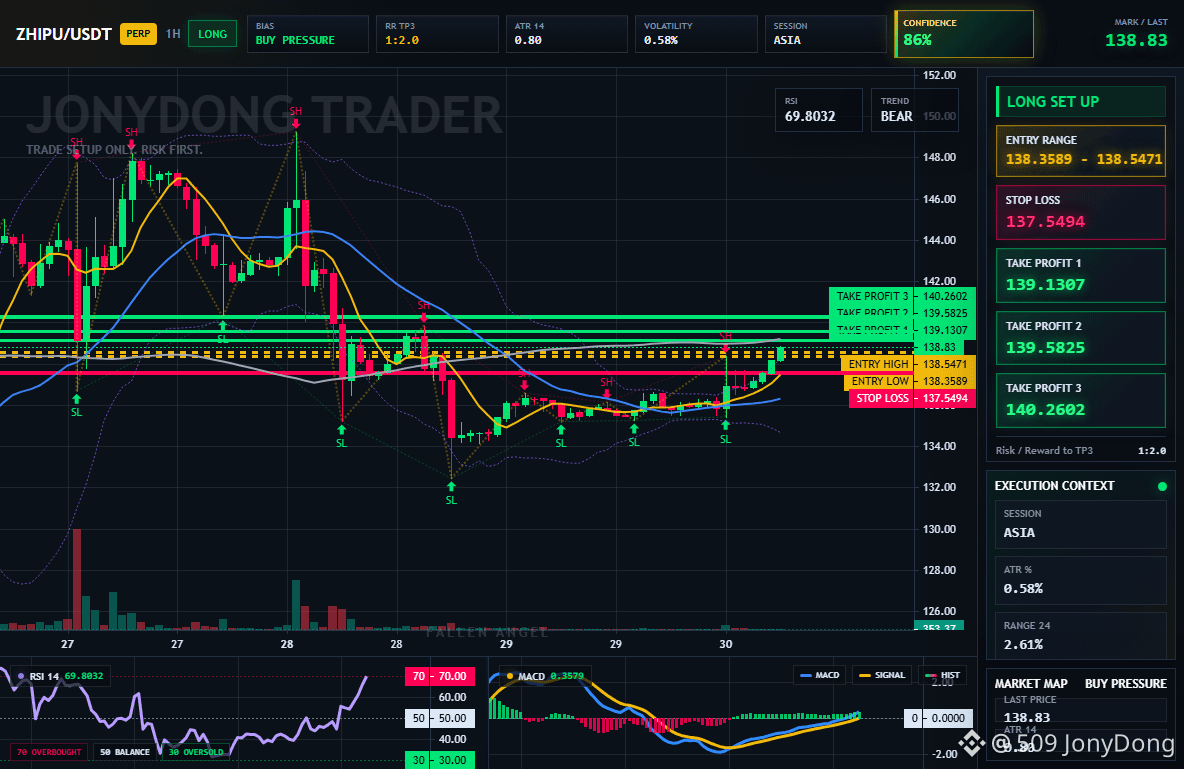1184x769 pixels.
Task: Click the RR TP3 1:2.0 card
Action: point(437,33)
